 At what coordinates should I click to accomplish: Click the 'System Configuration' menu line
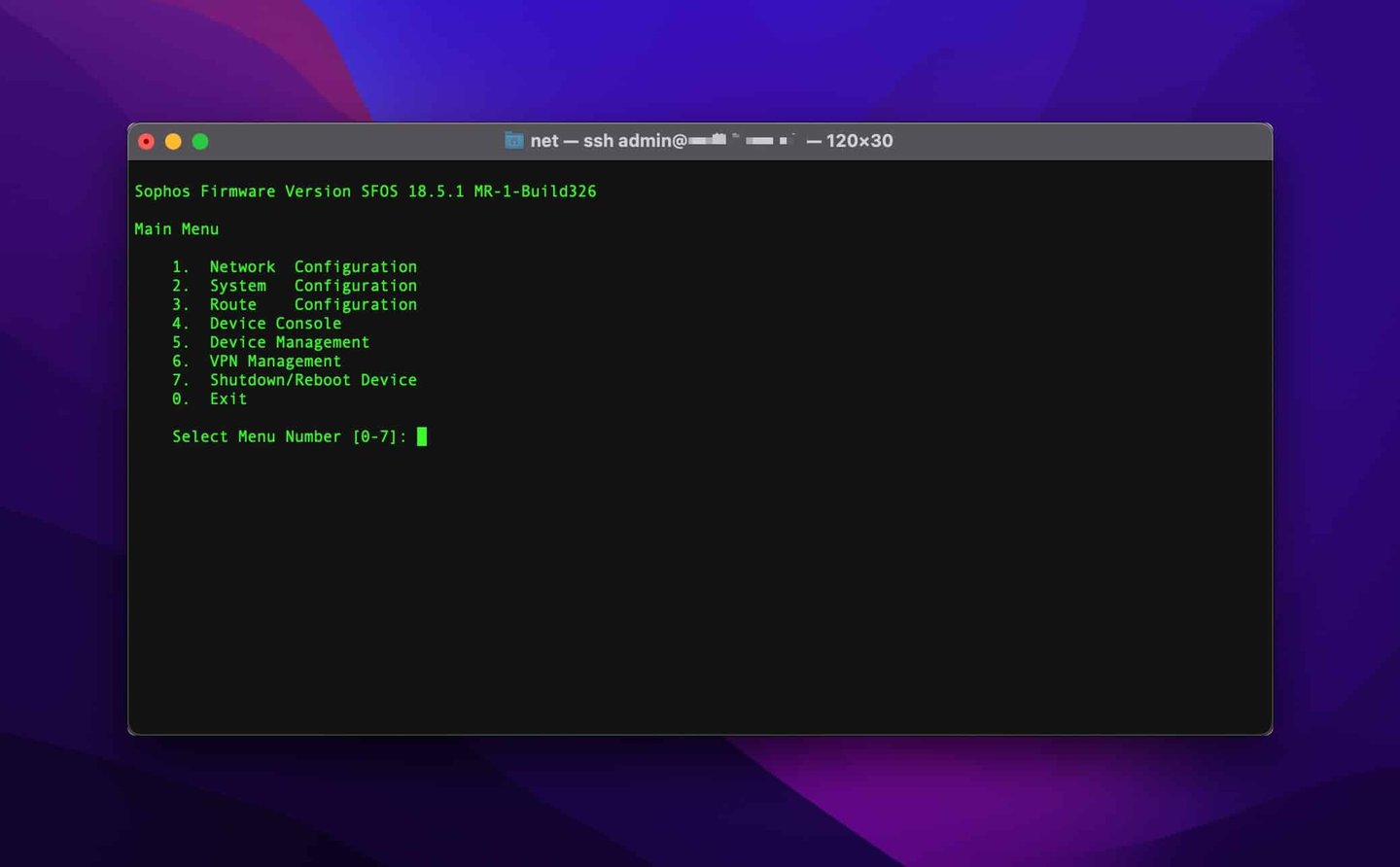[x=295, y=286]
